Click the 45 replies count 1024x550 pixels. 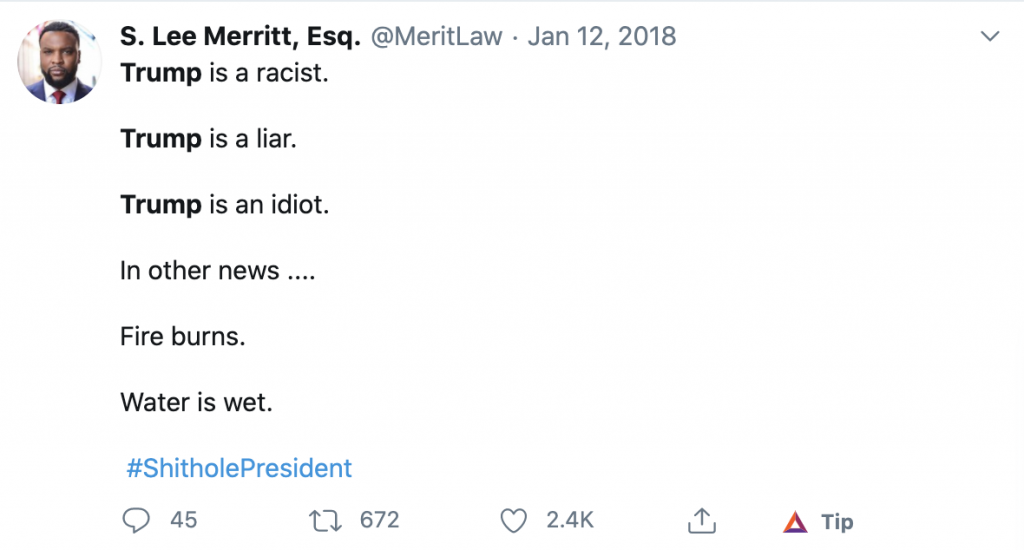(184, 520)
